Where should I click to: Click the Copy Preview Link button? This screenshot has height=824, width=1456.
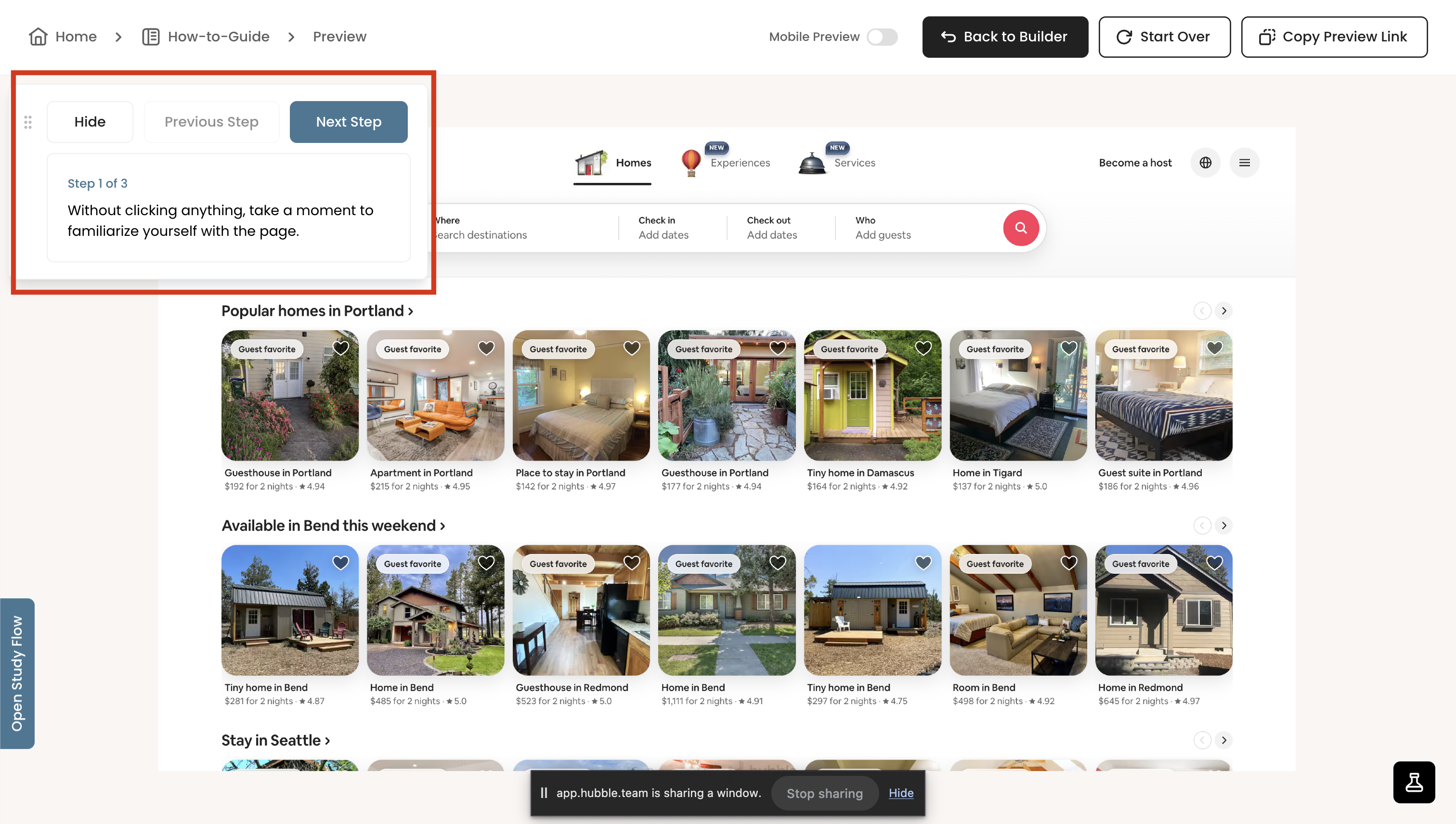(1334, 37)
